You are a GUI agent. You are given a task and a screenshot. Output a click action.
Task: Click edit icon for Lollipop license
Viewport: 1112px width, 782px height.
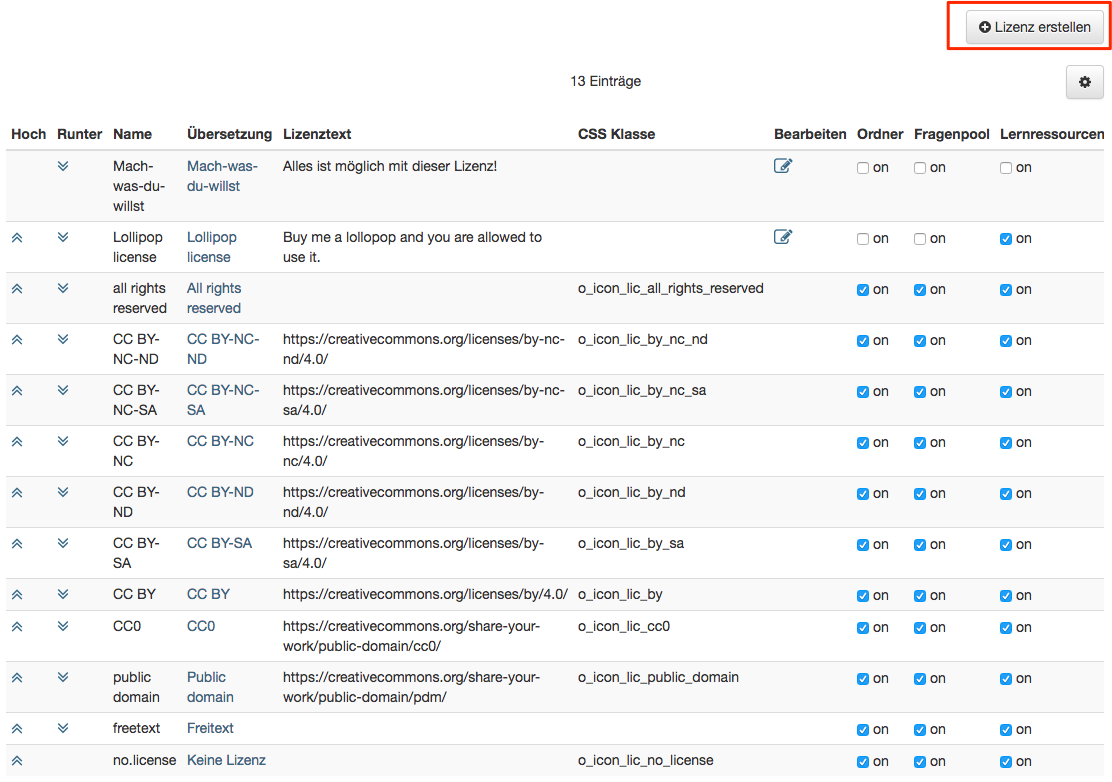click(783, 237)
